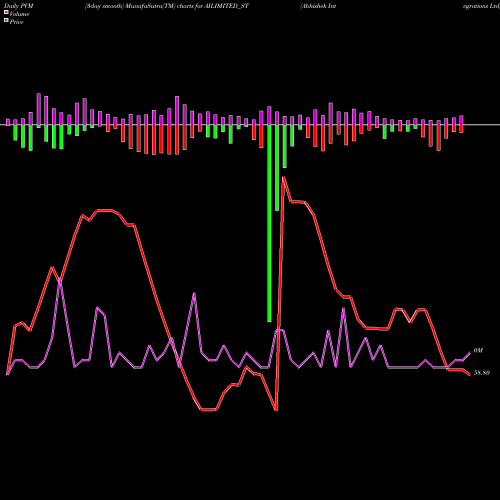This screenshot has width=500, height=500.
Task: Click the 0M volume end label
Action: [478, 351]
